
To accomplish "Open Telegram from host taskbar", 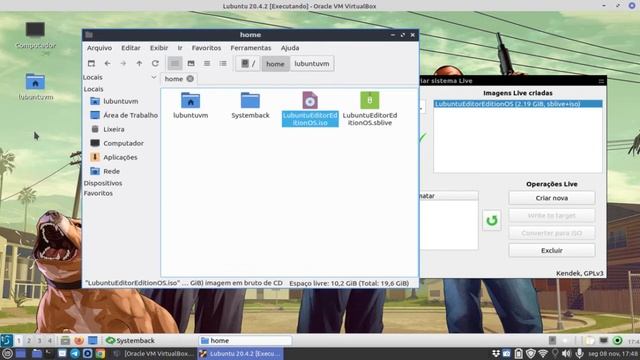I will (75, 353).
